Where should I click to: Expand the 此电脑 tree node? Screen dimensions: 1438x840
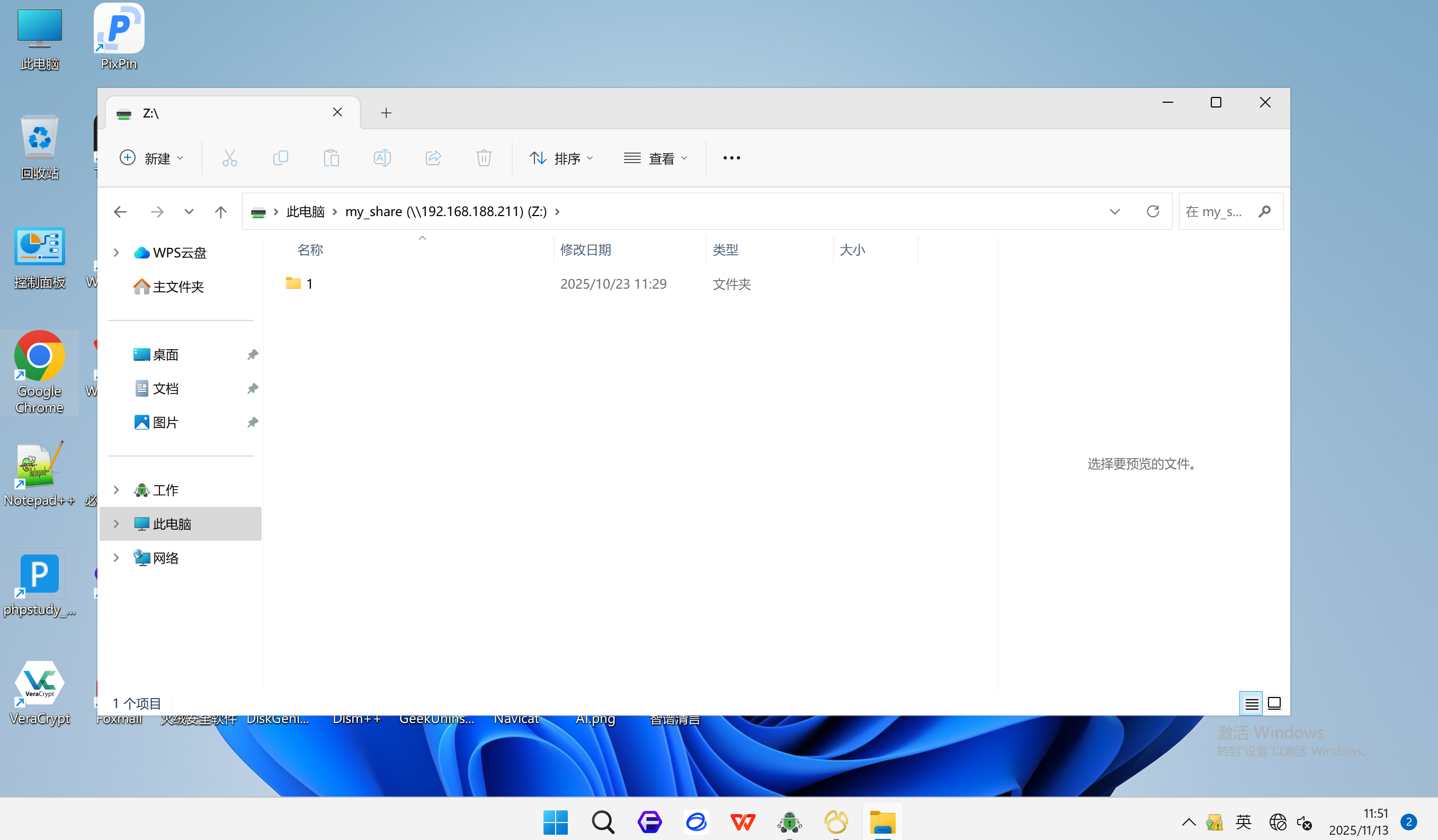[117, 524]
